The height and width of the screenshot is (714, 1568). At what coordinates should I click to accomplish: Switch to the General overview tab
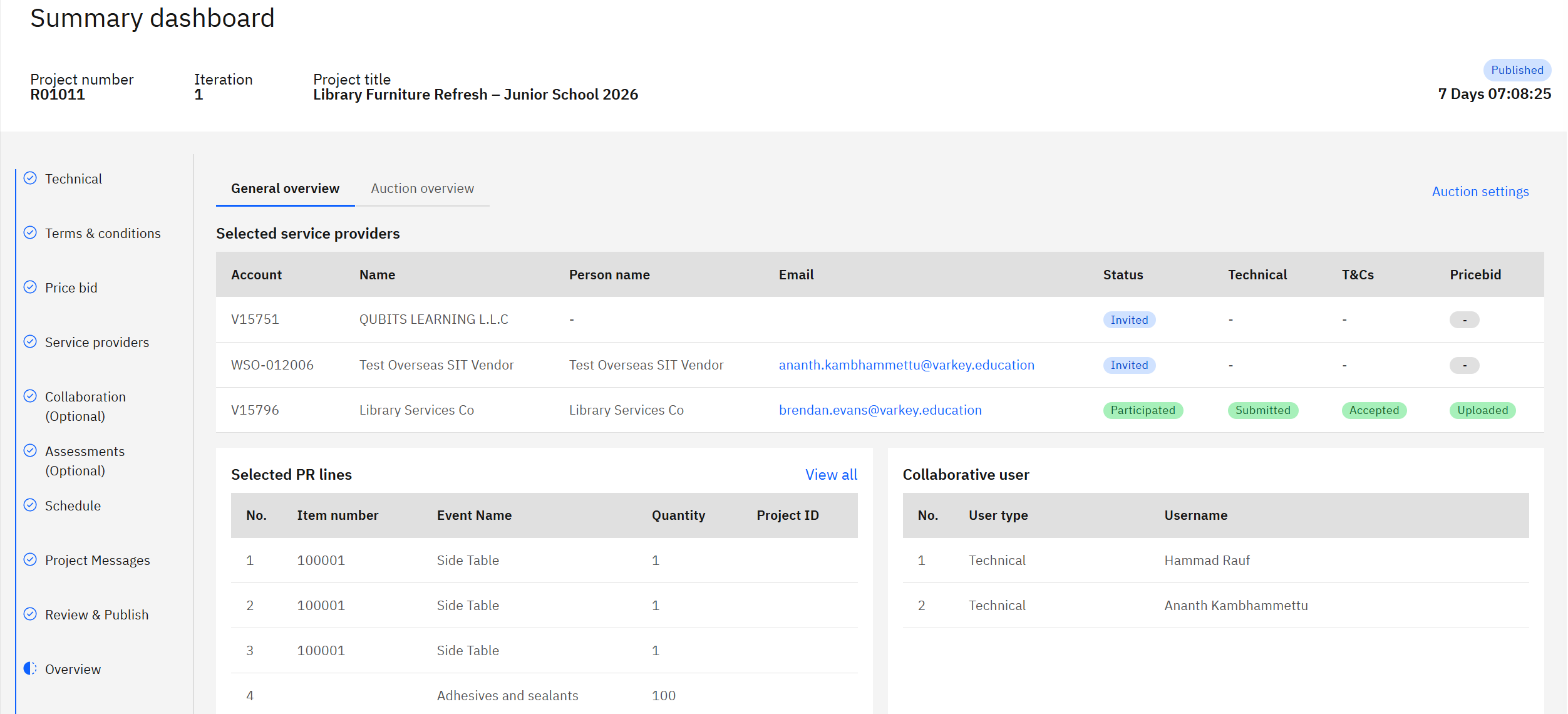tap(285, 189)
